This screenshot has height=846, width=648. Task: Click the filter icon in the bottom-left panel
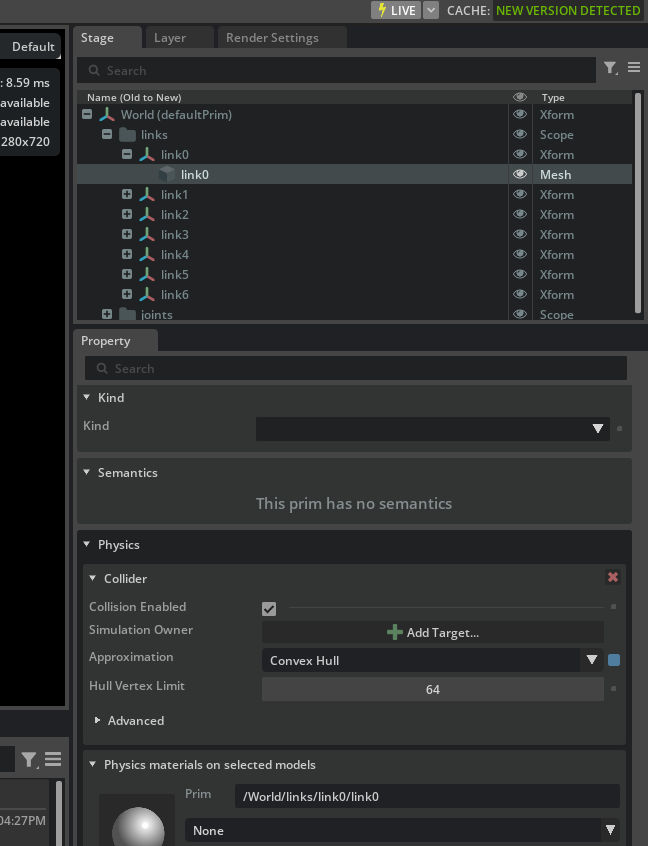coord(29,760)
